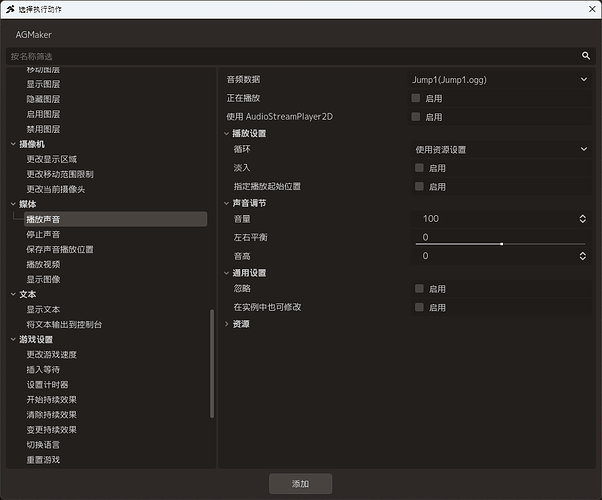602x500 pixels.
Task: Select 播放视频 action in list
Action: click(43, 265)
